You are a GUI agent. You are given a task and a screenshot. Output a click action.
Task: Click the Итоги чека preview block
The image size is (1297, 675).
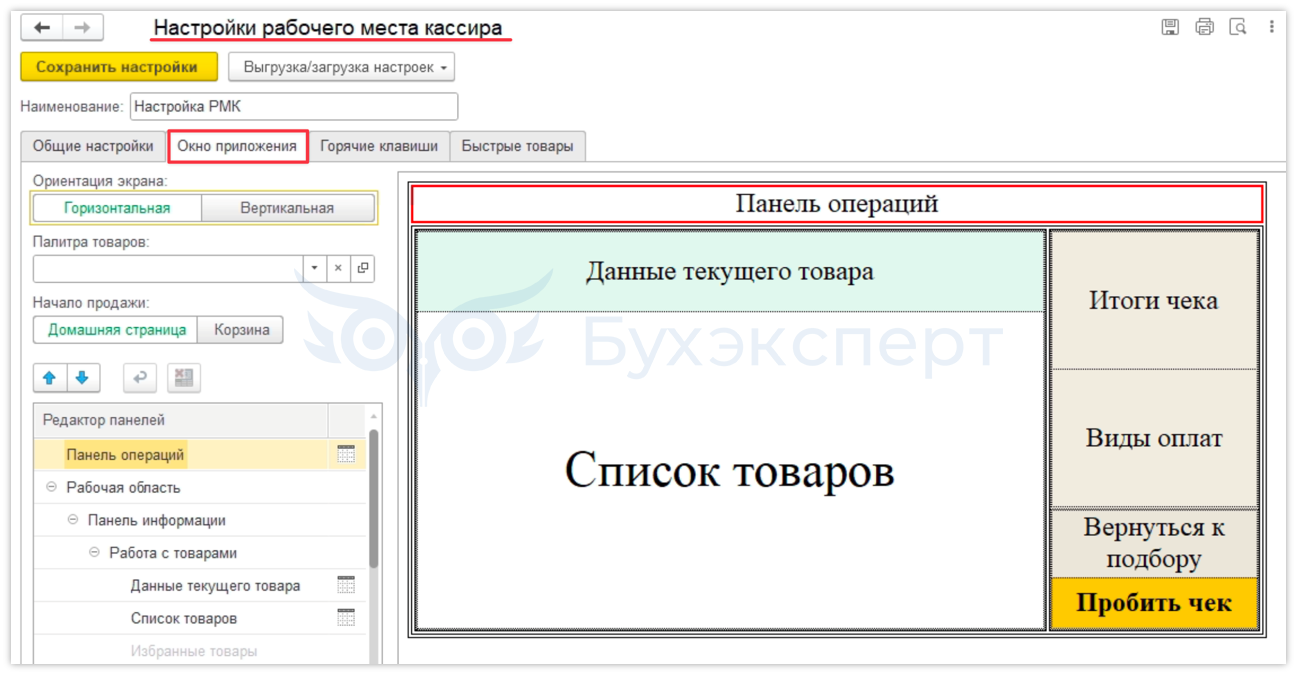pos(1154,300)
